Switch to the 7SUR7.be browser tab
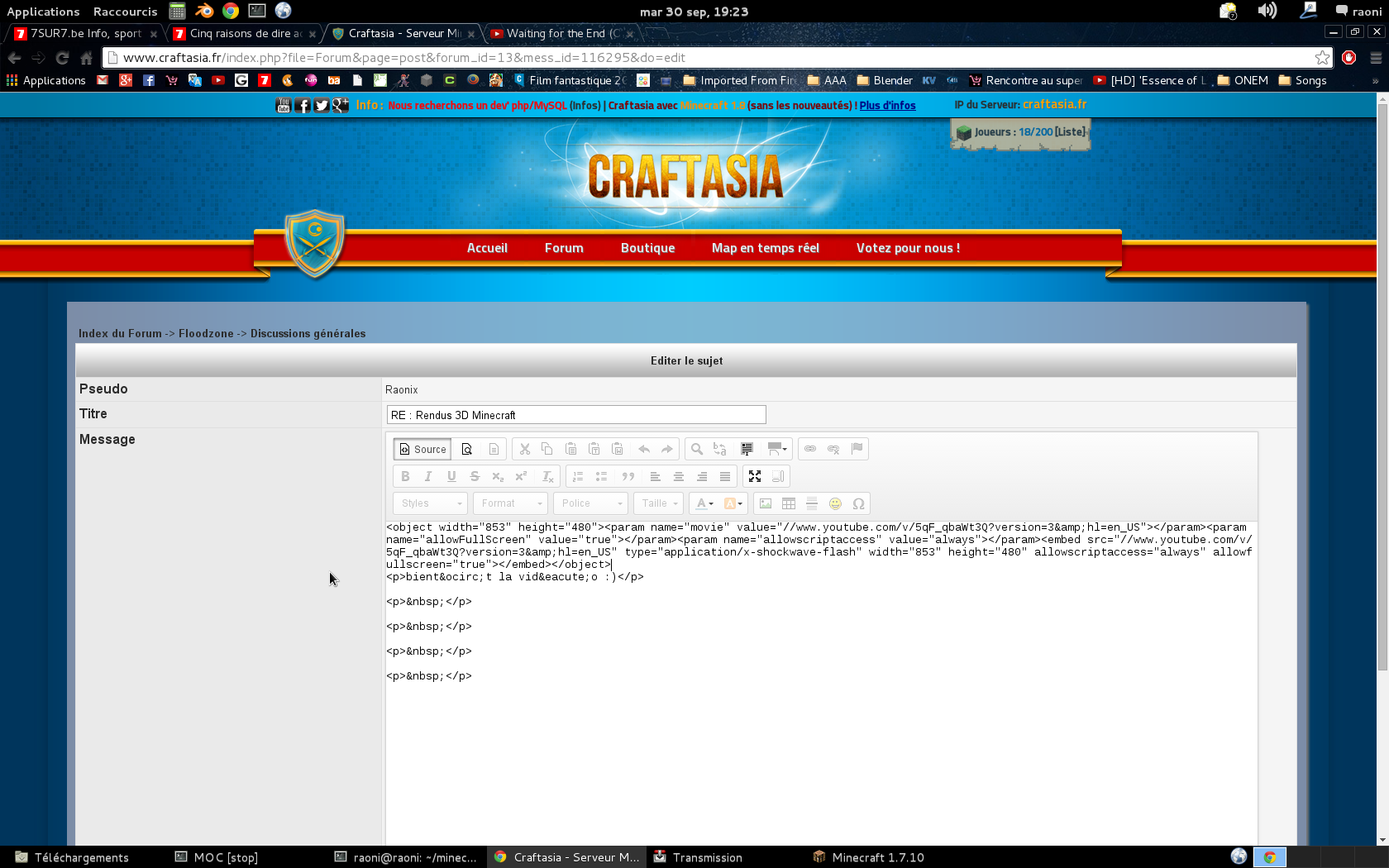 [x=84, y=34]
